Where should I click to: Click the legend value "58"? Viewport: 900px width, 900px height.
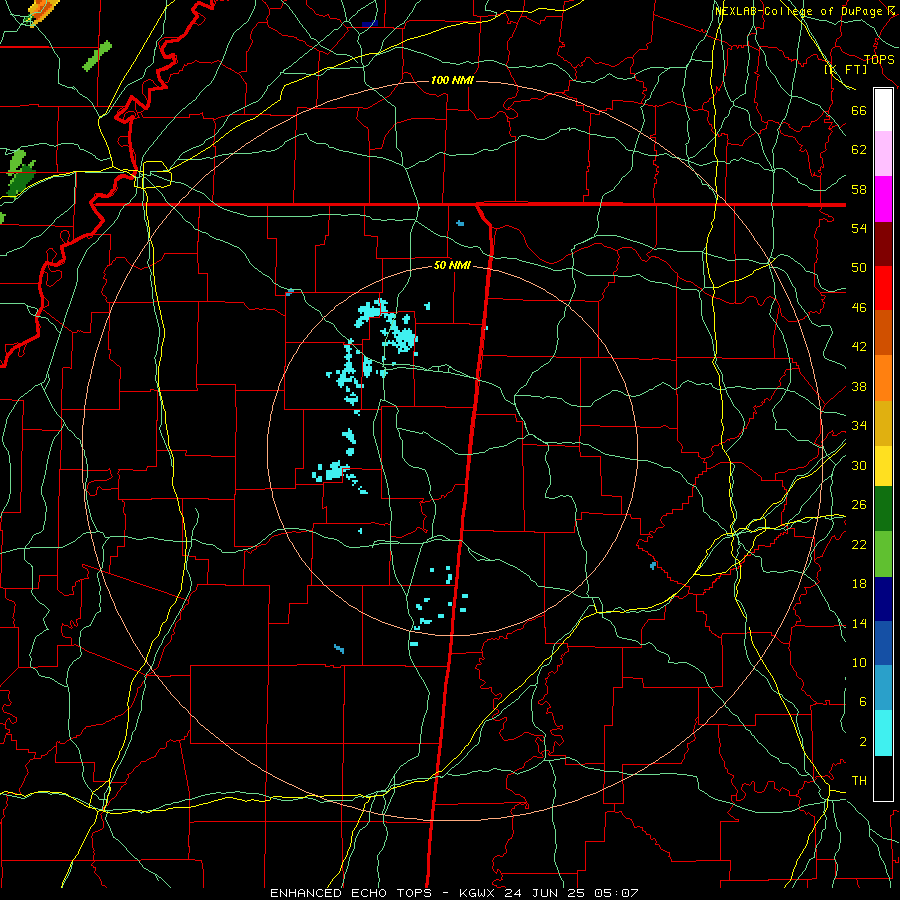tap(859, 189)
